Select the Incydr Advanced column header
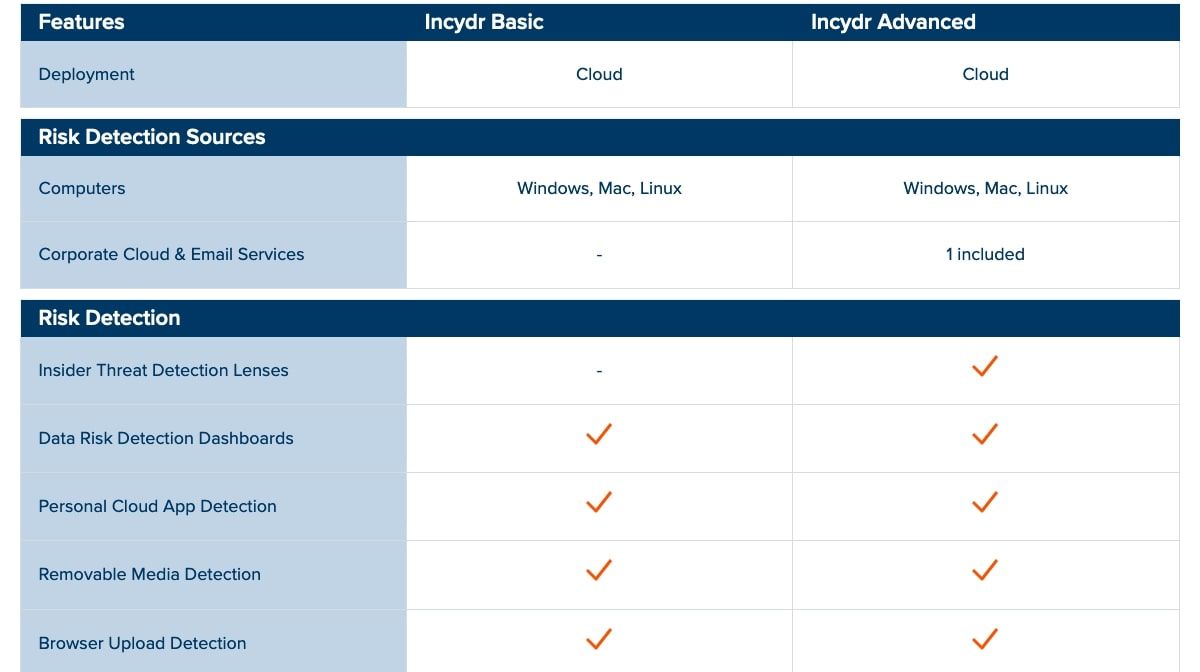 tap(893, 22)
